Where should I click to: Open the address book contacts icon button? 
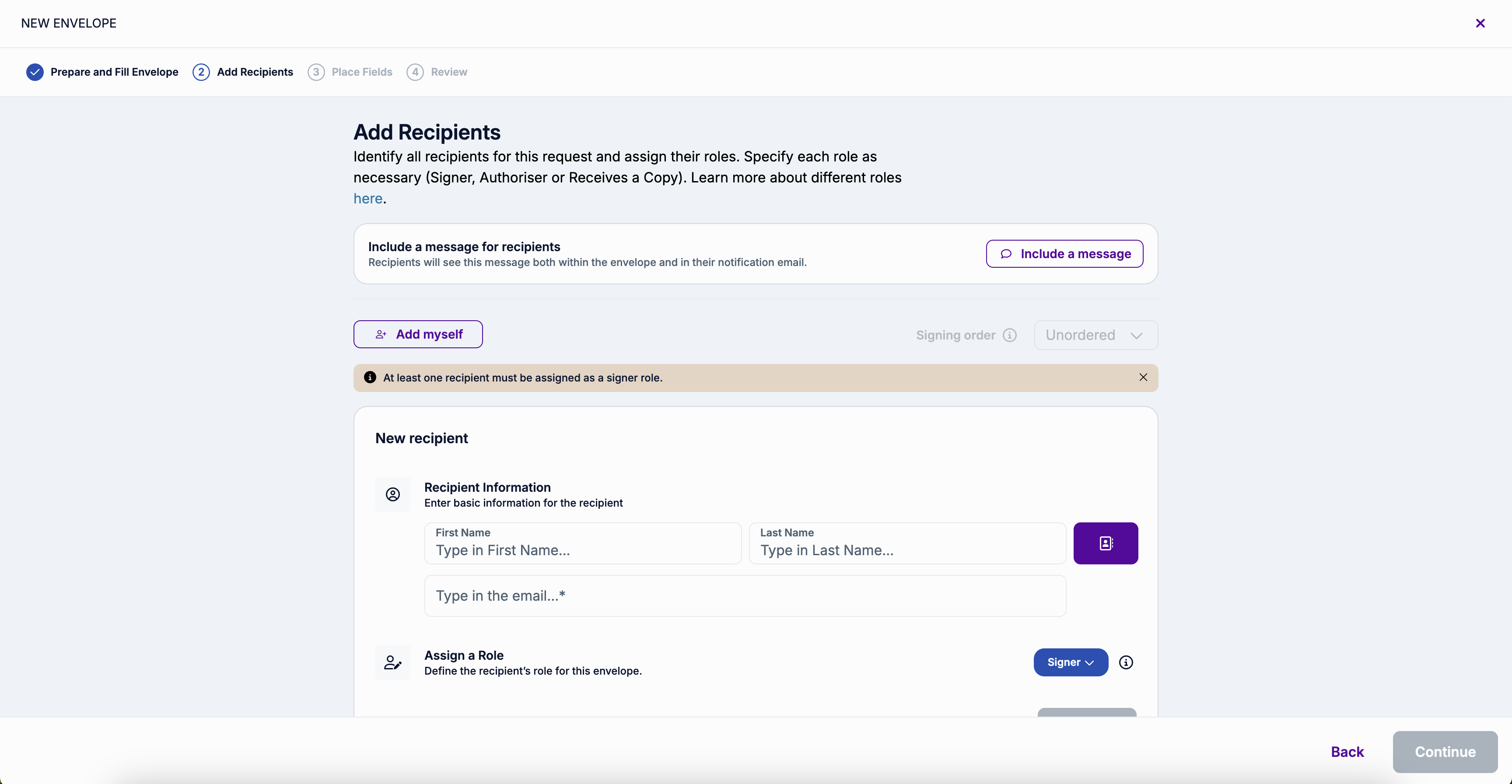(x=1105, y=543)
